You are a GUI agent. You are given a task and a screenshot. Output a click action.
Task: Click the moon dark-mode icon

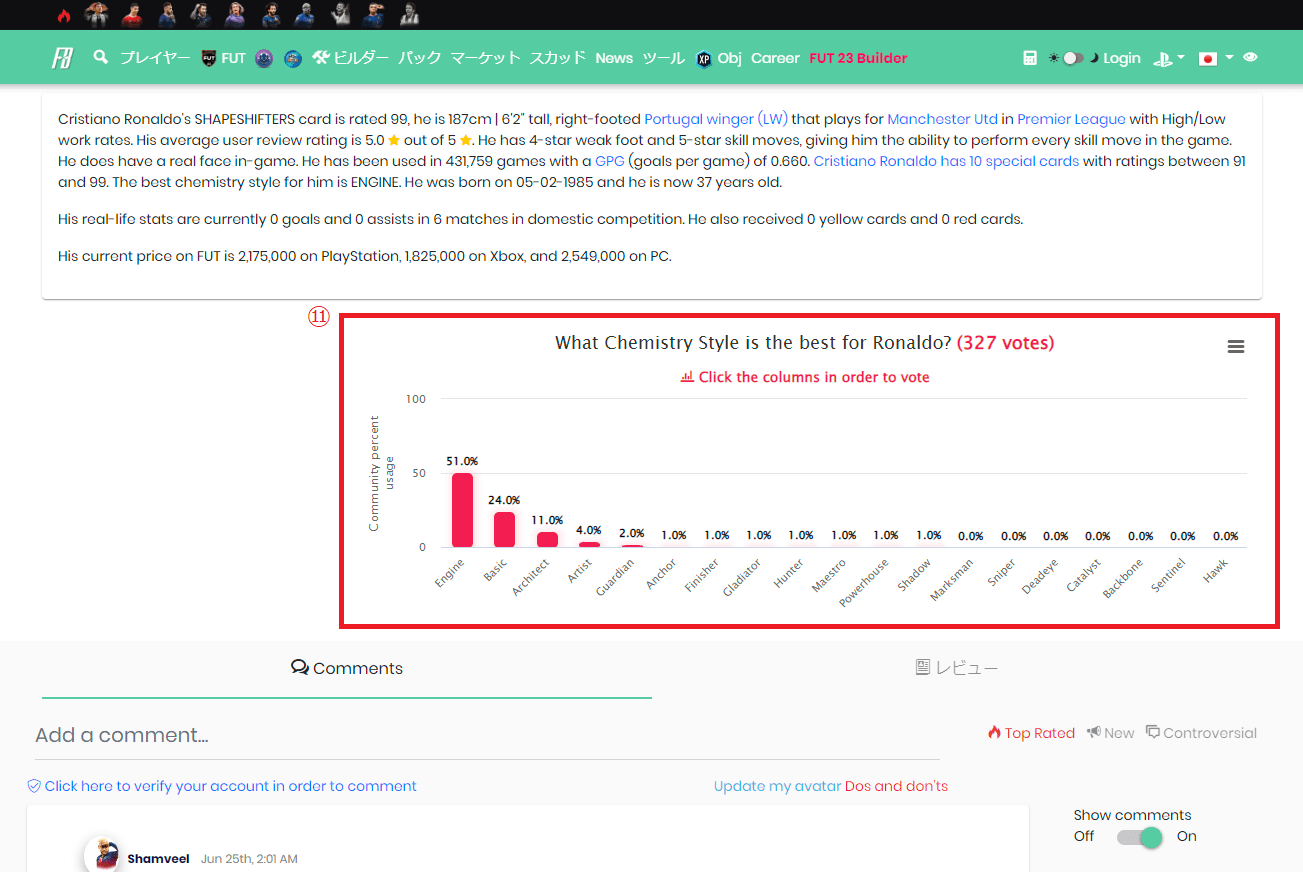point(1094,58)
